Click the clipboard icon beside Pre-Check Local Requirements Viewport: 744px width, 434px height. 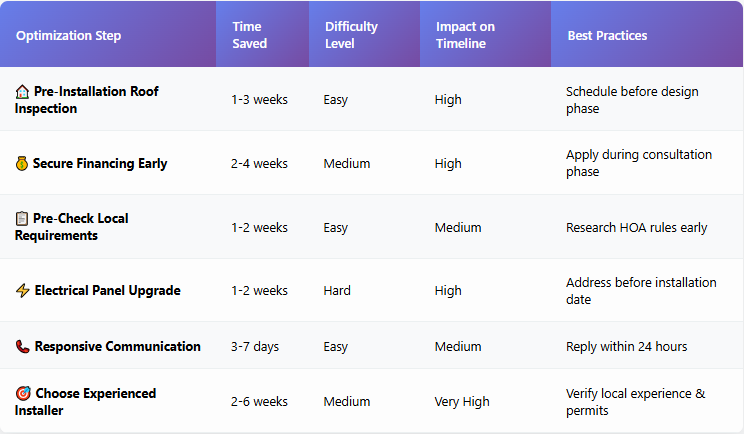[22, 219]
